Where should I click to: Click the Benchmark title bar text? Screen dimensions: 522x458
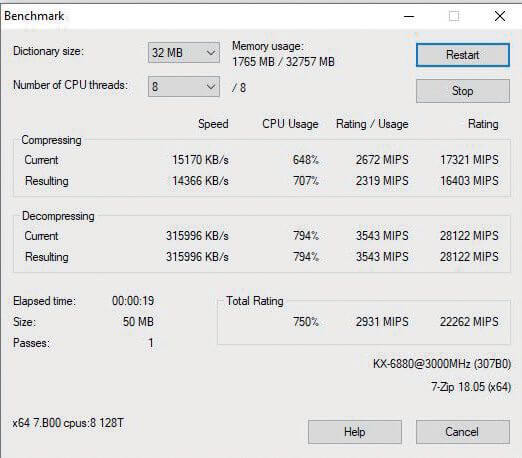point(34,16)
